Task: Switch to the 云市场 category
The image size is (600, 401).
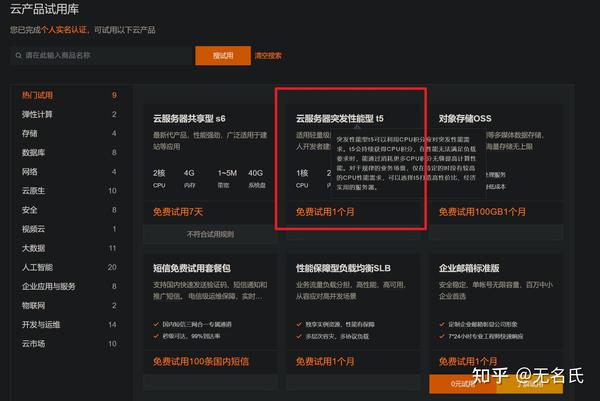Action: (33, 344)
